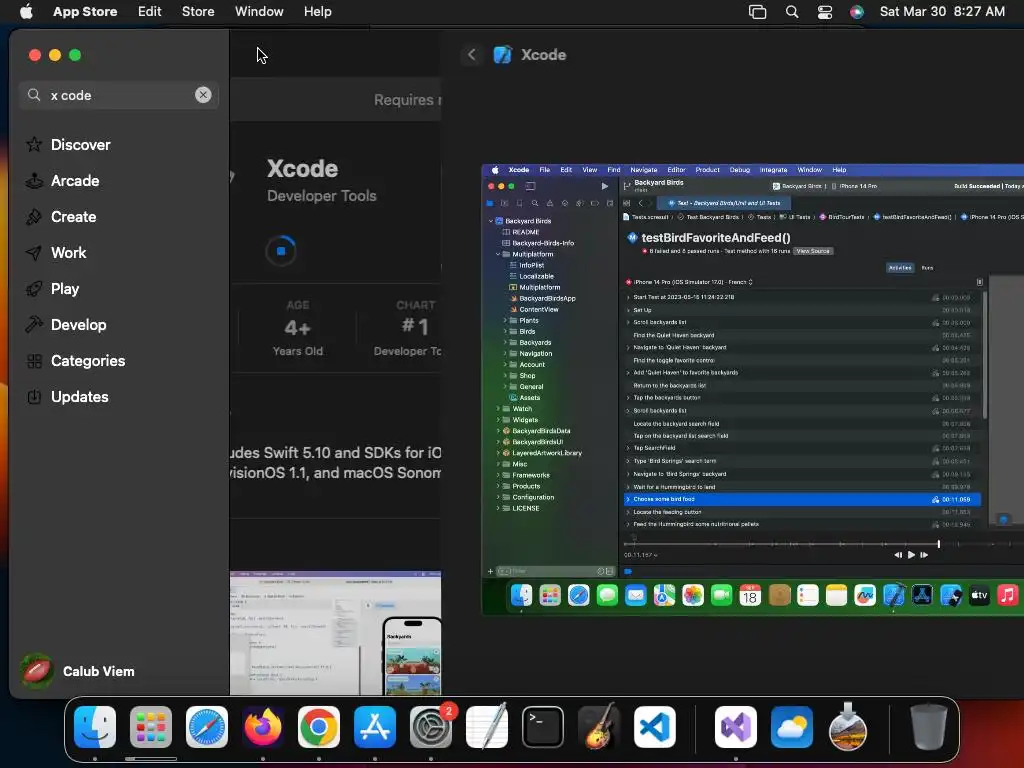Clear the search field text
The width and height of the screenshot is (1024, 768).
(x=203, y=95)
